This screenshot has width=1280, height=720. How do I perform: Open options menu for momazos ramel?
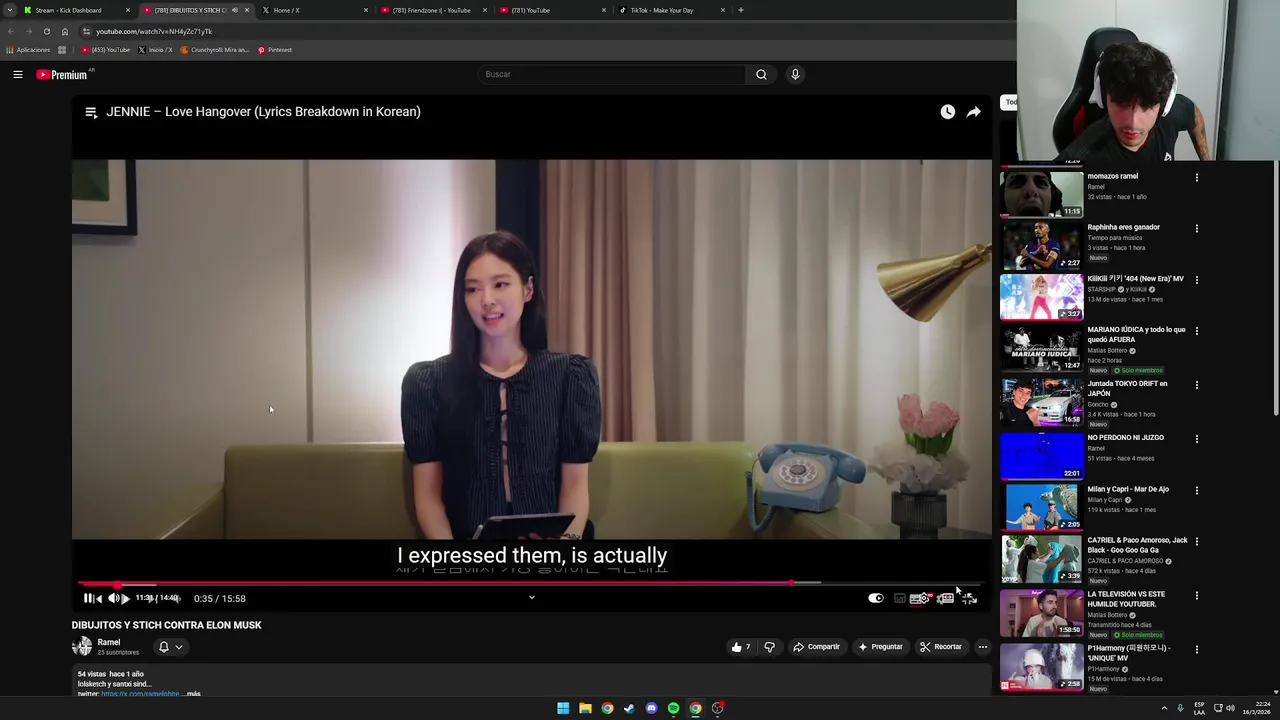pos(1196,178)
